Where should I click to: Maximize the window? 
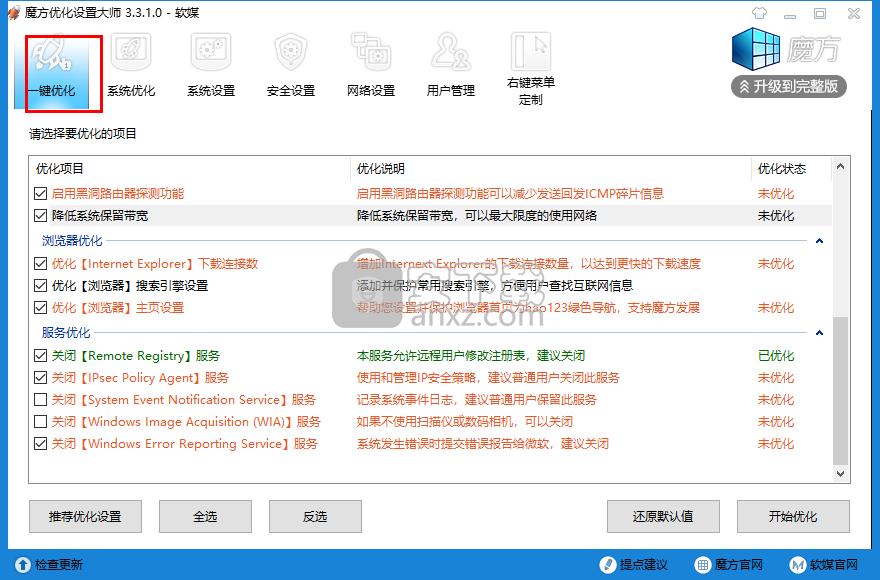[820, 13]
